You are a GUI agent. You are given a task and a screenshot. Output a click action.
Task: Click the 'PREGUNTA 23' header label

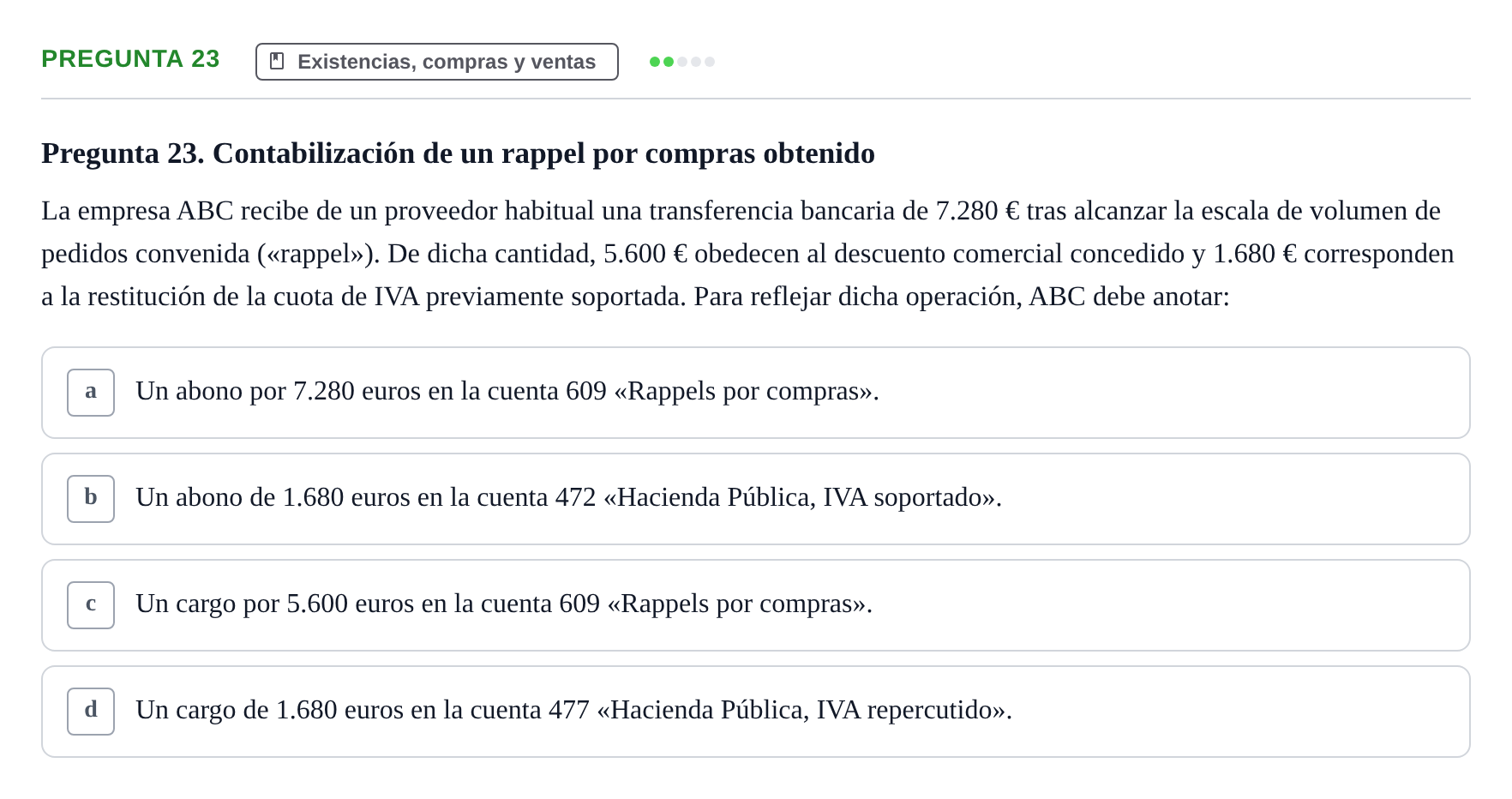pyautogui.click(x=130, y=59)
